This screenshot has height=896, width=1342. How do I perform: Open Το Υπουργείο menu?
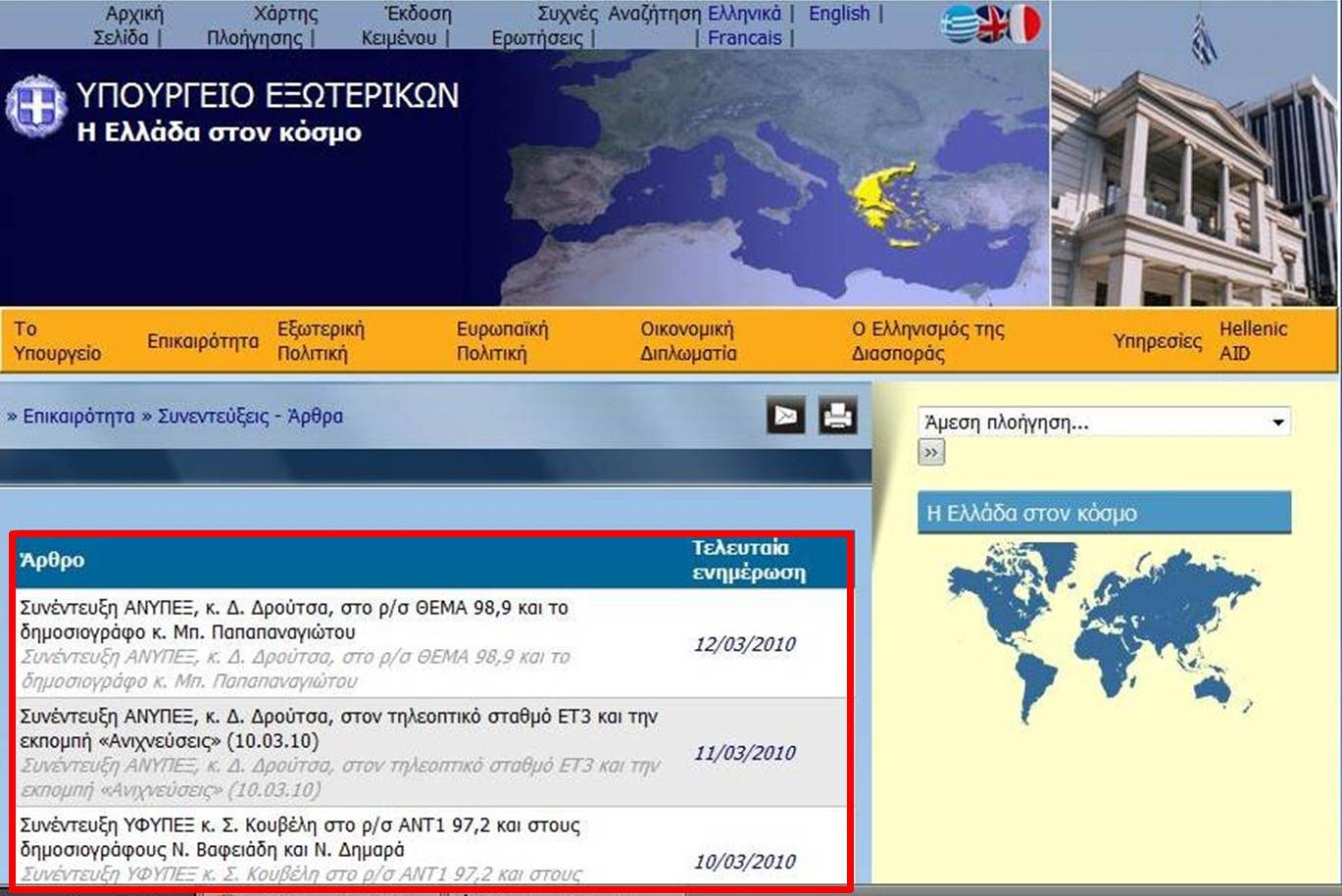click(57, 341)
